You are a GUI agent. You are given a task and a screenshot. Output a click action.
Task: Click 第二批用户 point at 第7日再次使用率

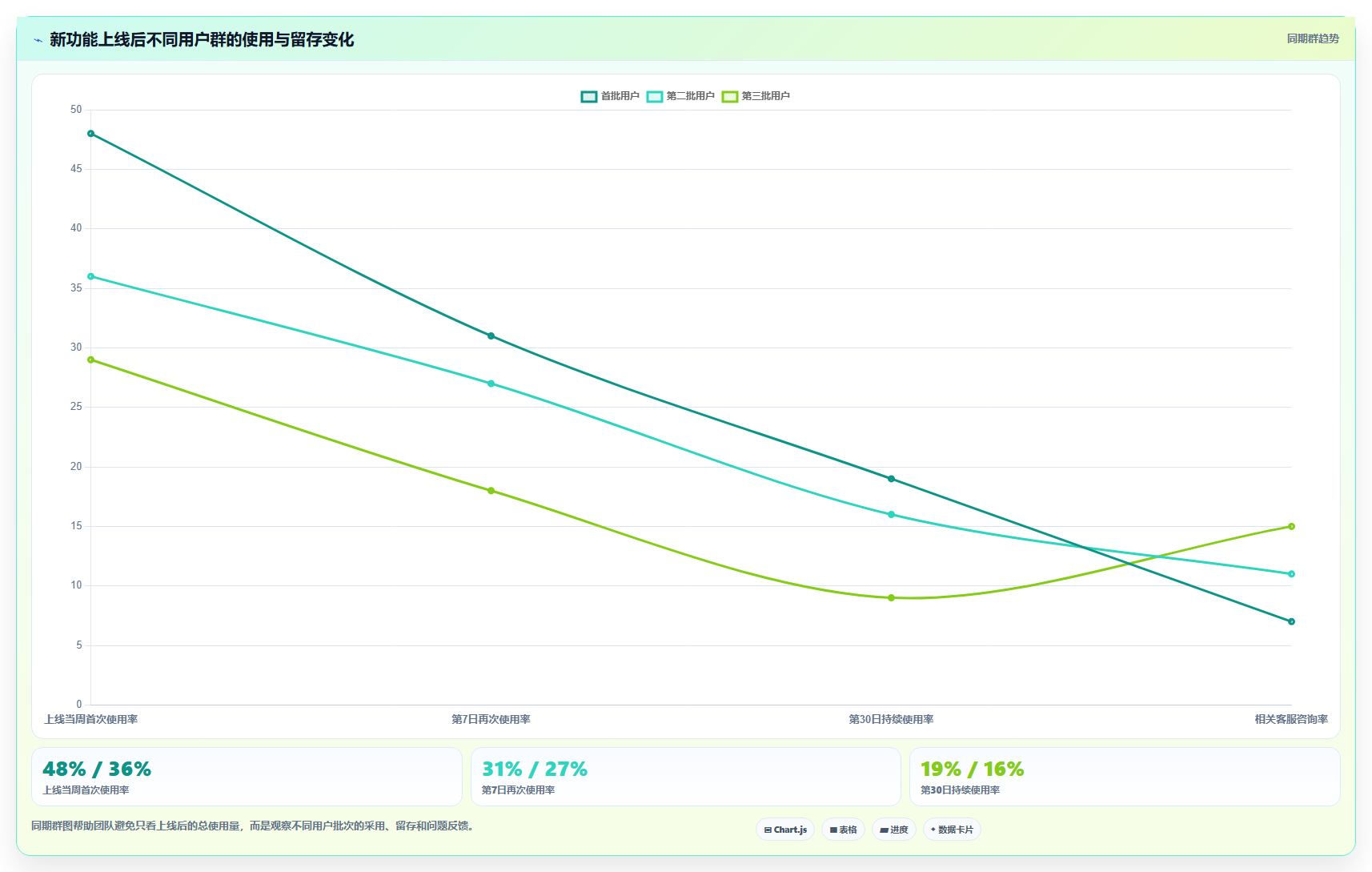tap(491, 384)
